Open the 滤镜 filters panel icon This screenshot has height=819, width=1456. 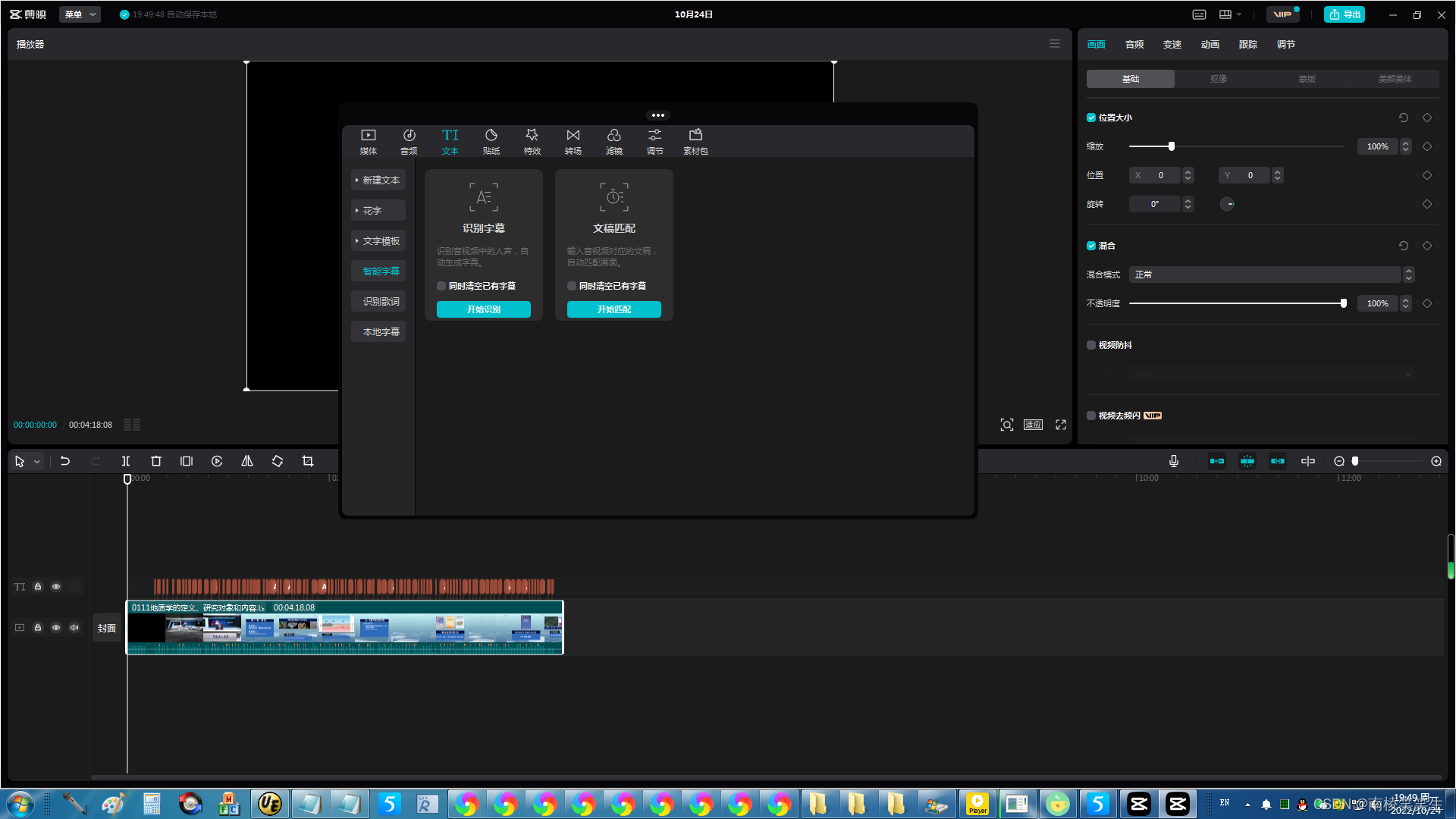click(613, 140)
